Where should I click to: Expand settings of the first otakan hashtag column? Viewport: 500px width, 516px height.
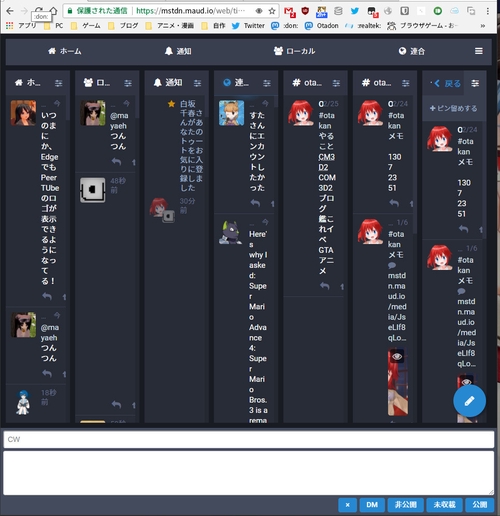click(336, 83)
